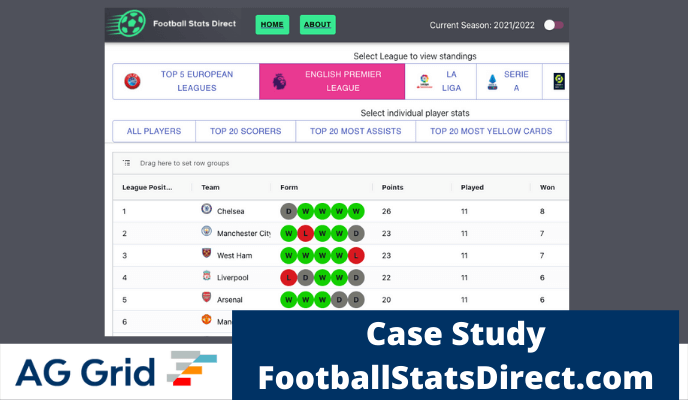Open the HOME page

(x=271, y=25)
